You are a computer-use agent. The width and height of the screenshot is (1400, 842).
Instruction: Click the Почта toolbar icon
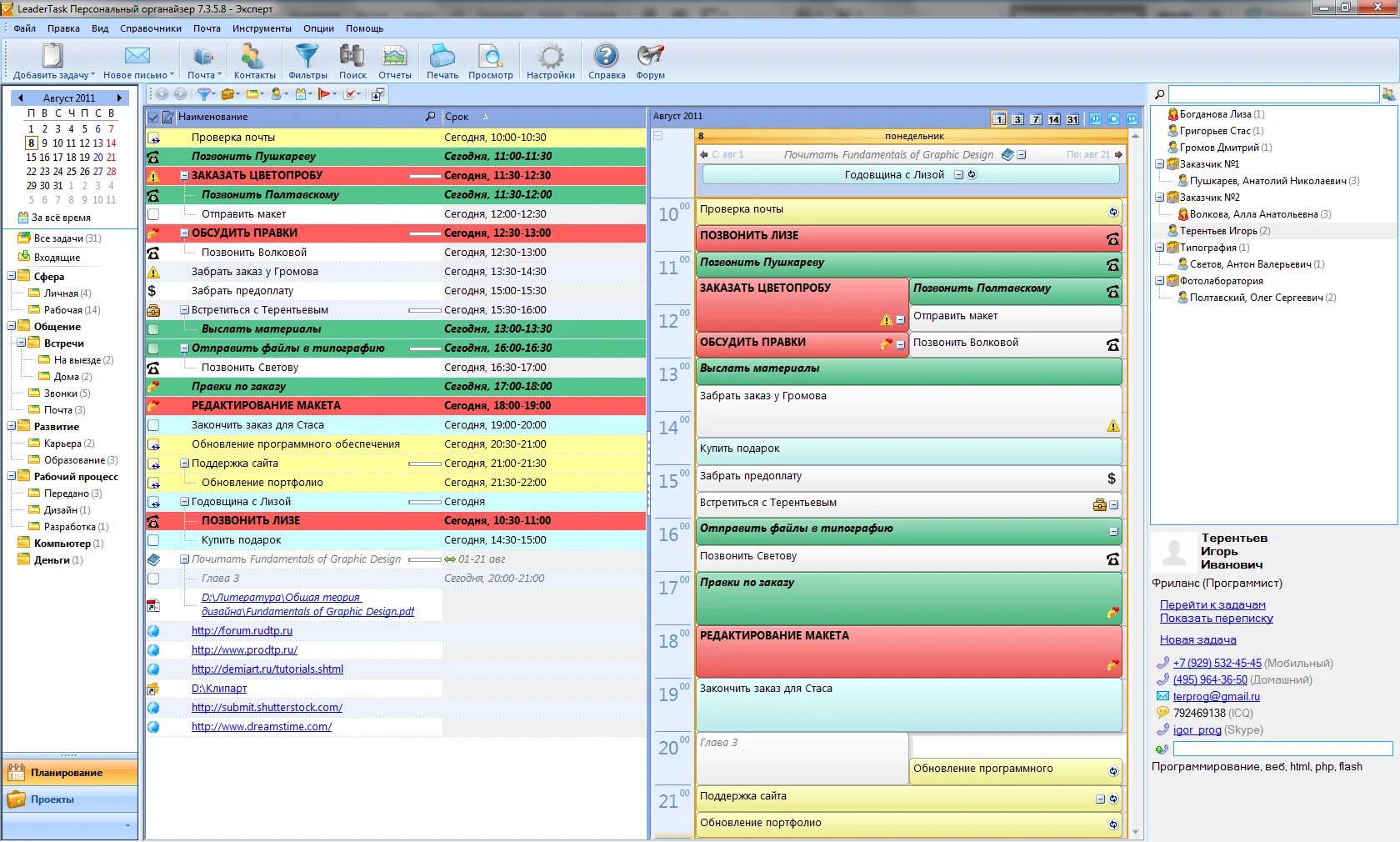[x=203, y=56]
